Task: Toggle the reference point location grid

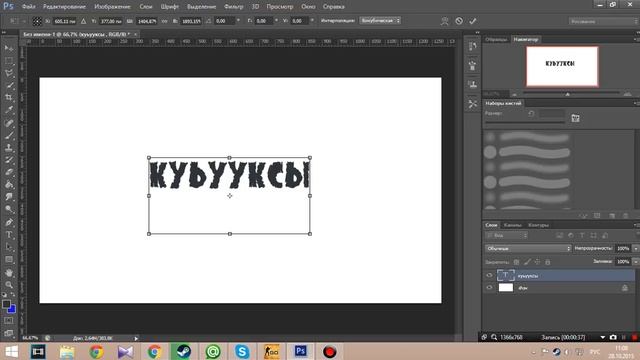Action: (x=37, y=21)
